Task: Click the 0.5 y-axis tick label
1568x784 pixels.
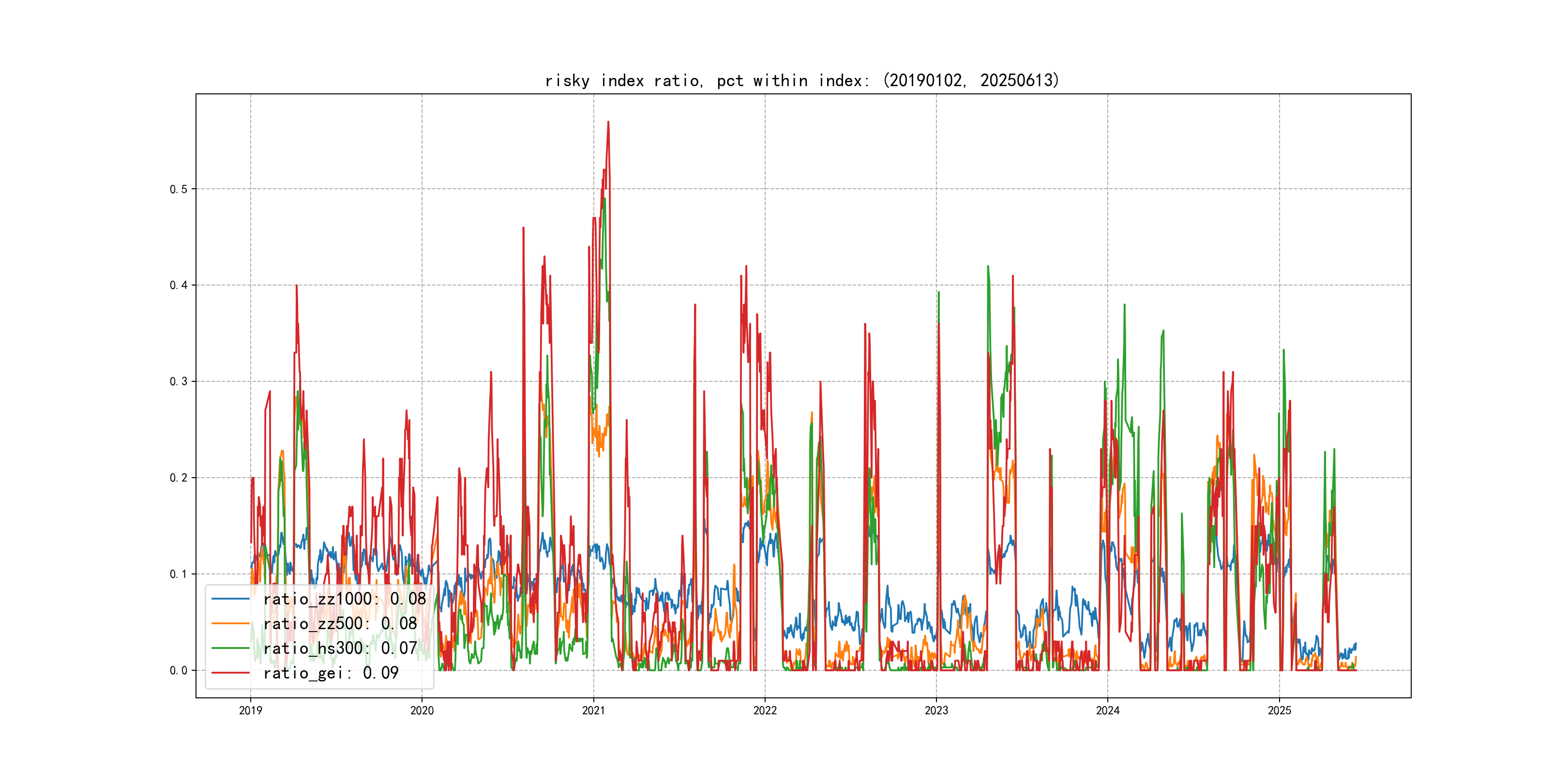Action: tap(179, 189)
